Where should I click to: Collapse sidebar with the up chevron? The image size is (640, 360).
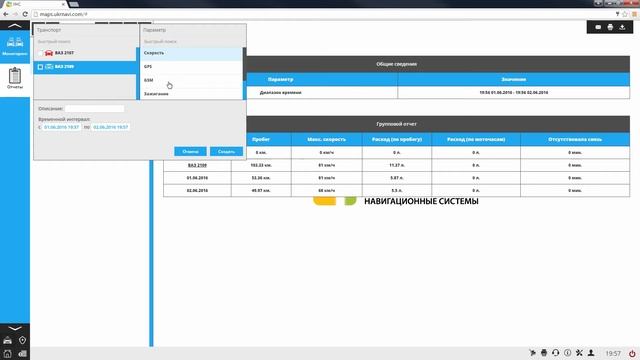tap(15, 26)
